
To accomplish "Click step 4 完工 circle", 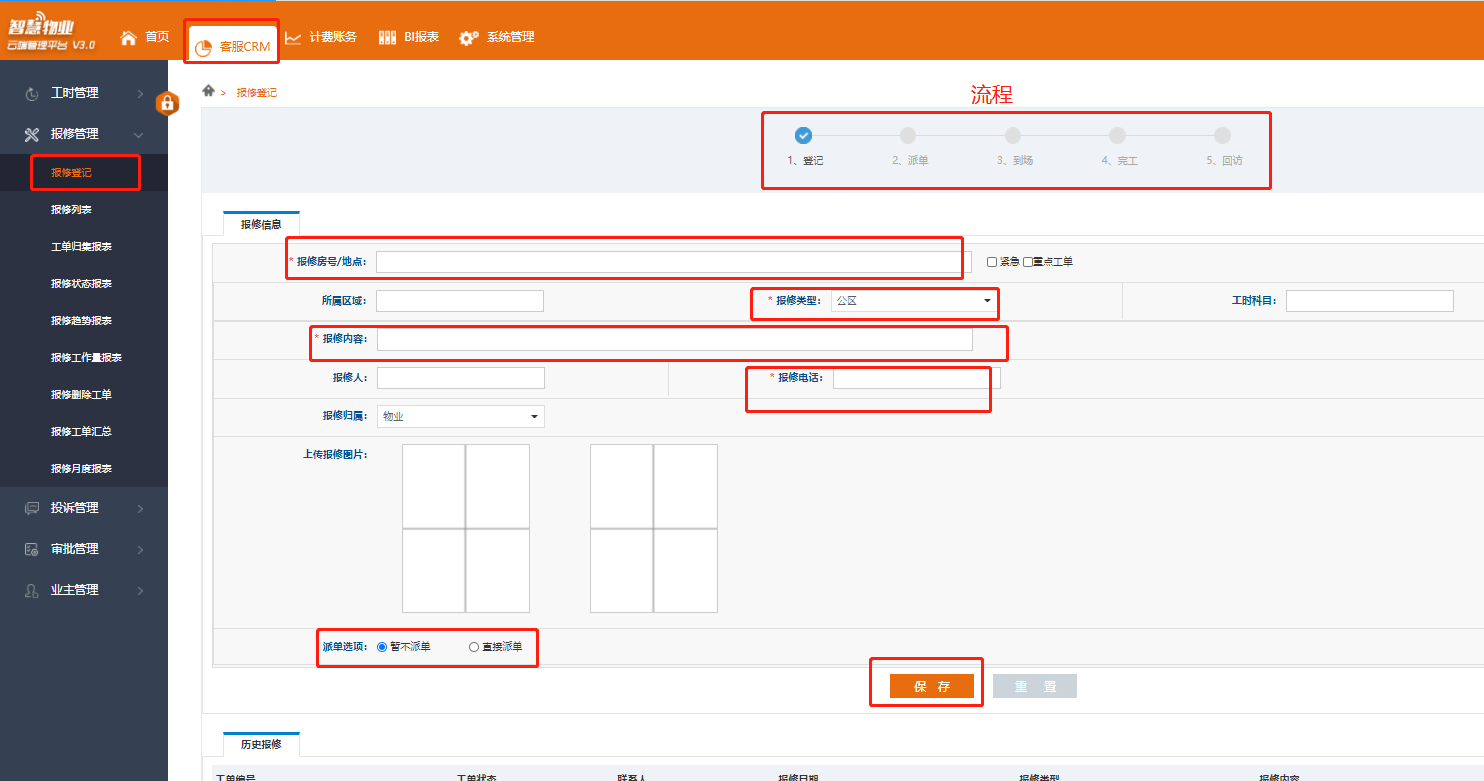I will coord(1118,136).
